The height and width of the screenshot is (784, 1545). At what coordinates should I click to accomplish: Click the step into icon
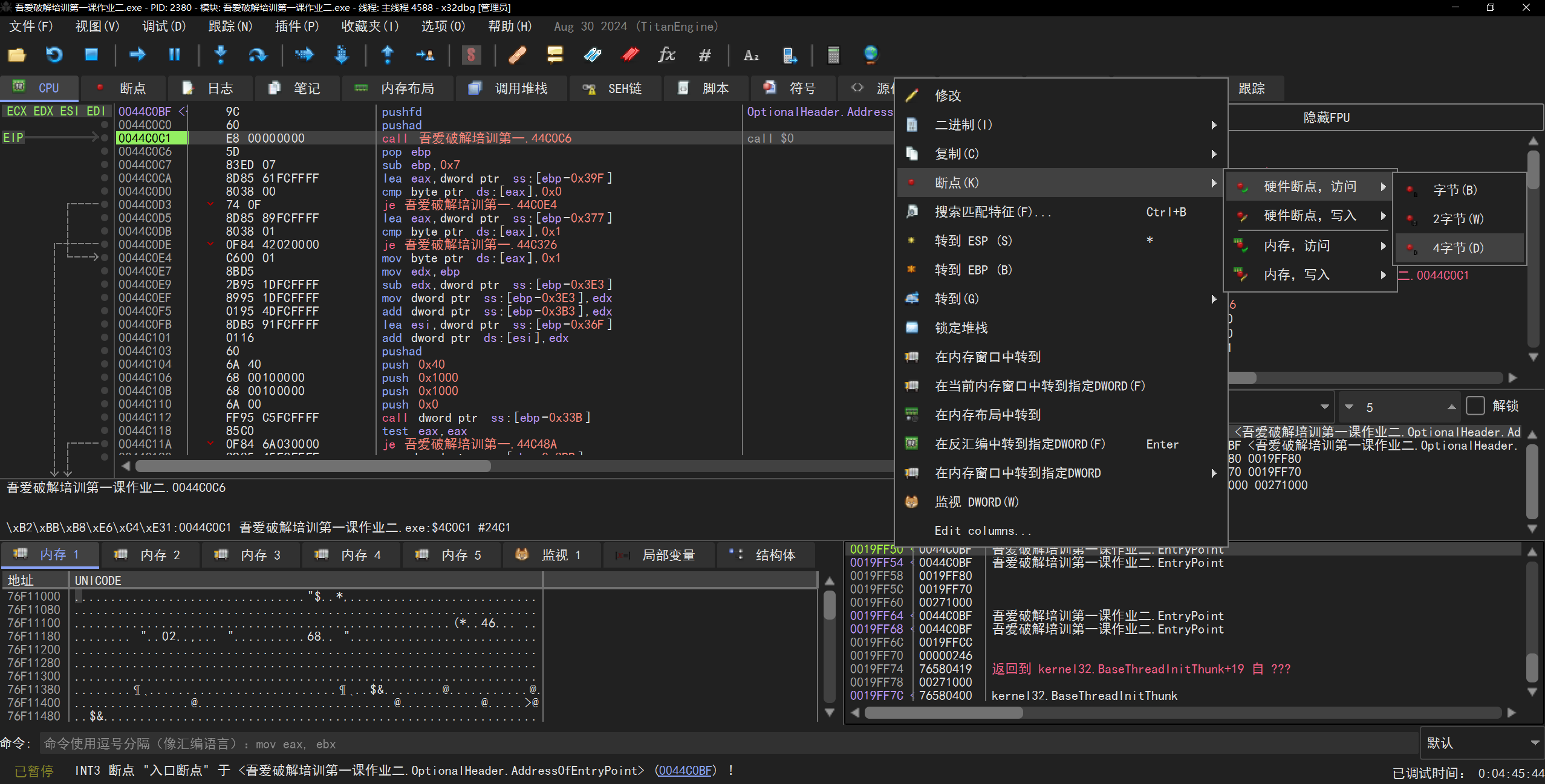(221, 55)
